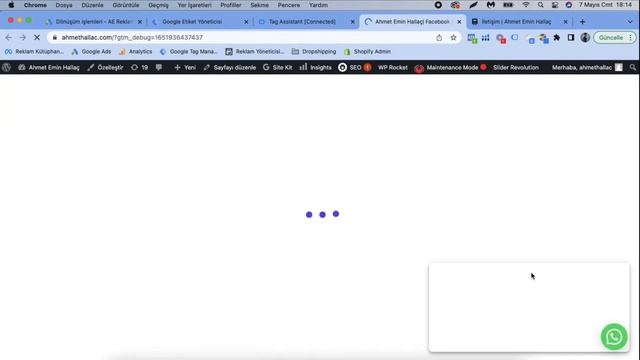The width and height of the screenshot is (640, 360).
Task: Open the Extensions puzzle icon
Action: 557,38
